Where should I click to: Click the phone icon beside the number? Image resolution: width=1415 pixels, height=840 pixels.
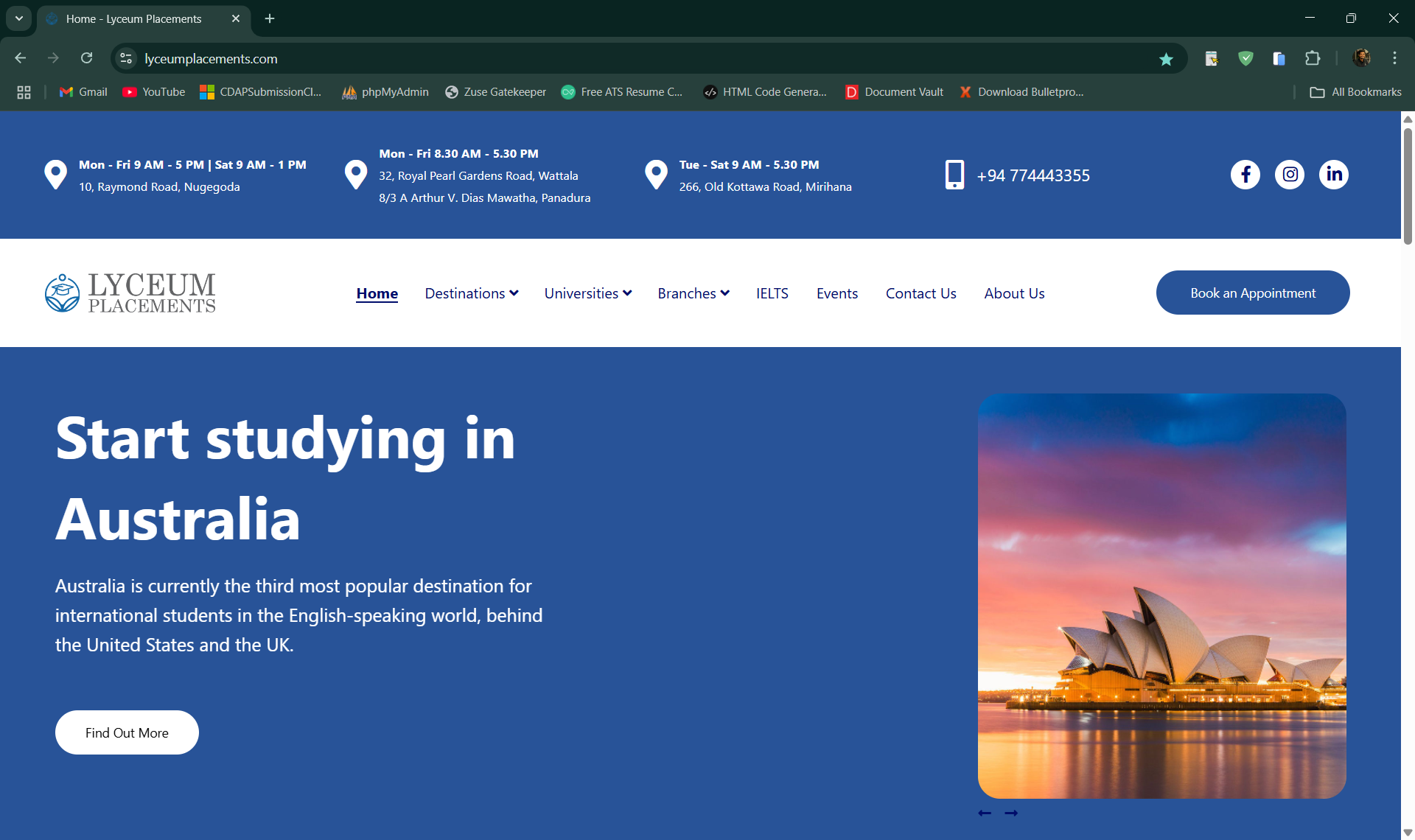(x=954, y=175)
